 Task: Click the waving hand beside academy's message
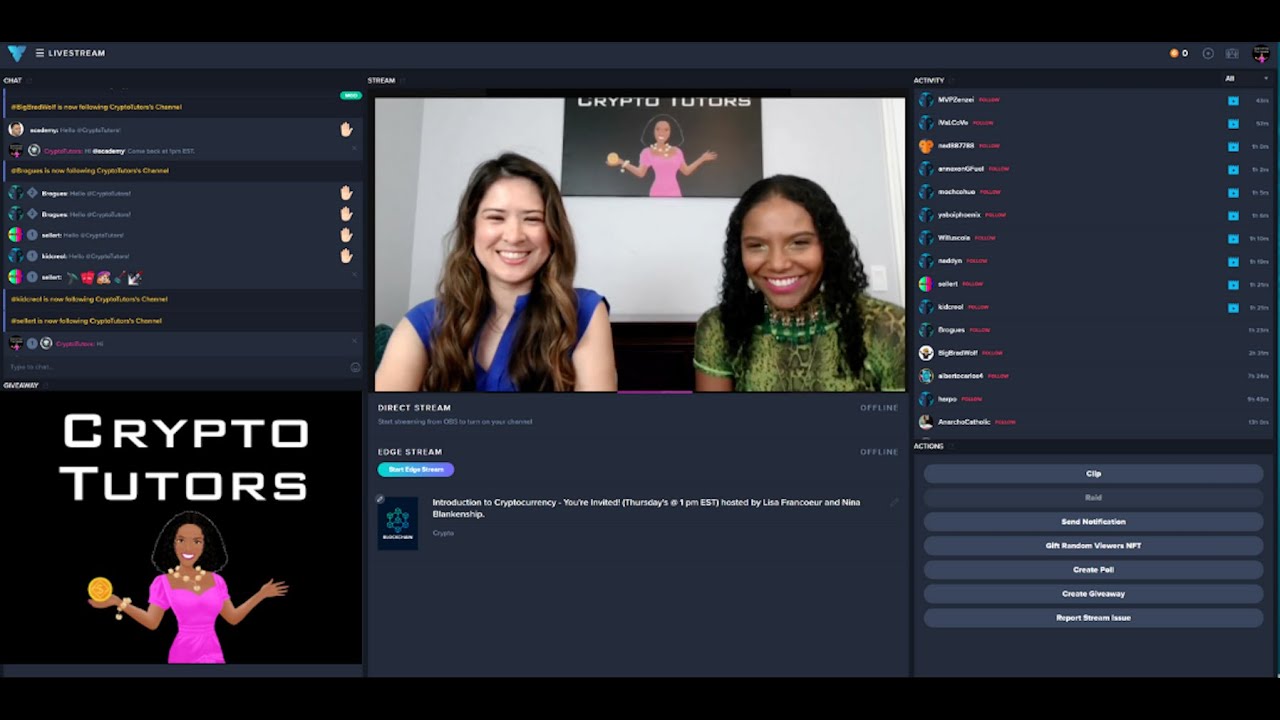click(x=346, y=129)
